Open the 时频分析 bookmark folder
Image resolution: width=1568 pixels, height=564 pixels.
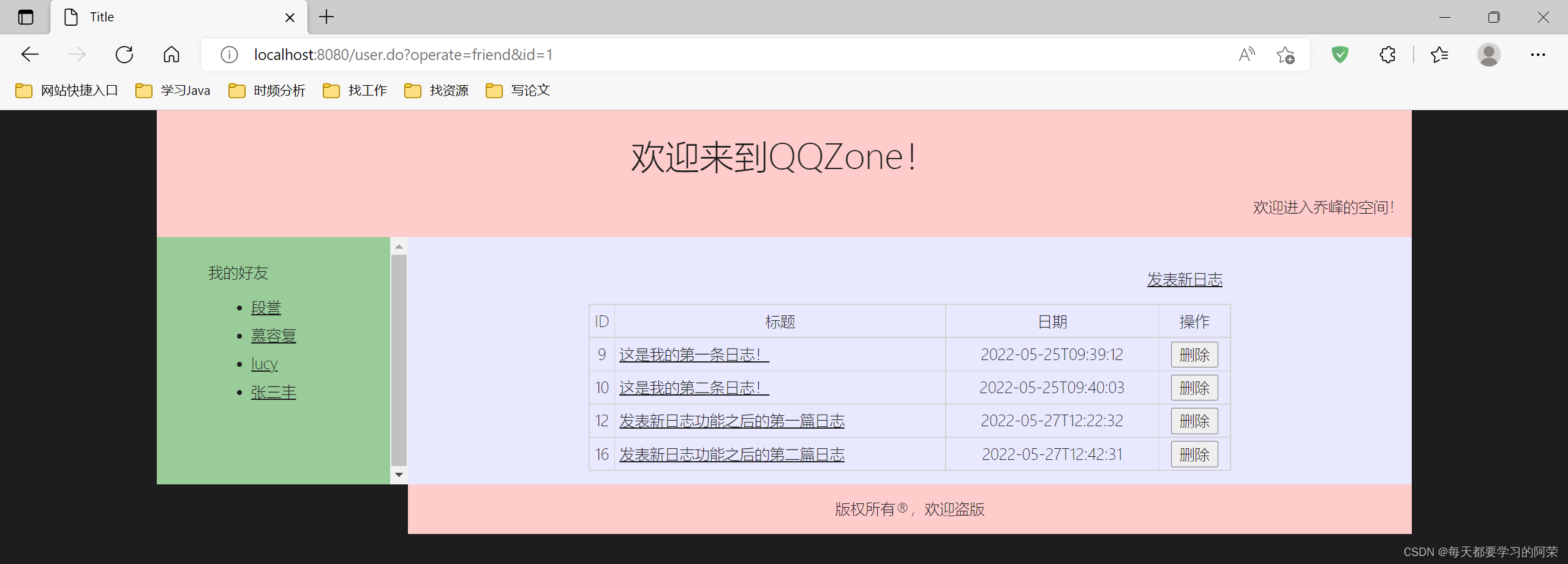pos(266,91)
